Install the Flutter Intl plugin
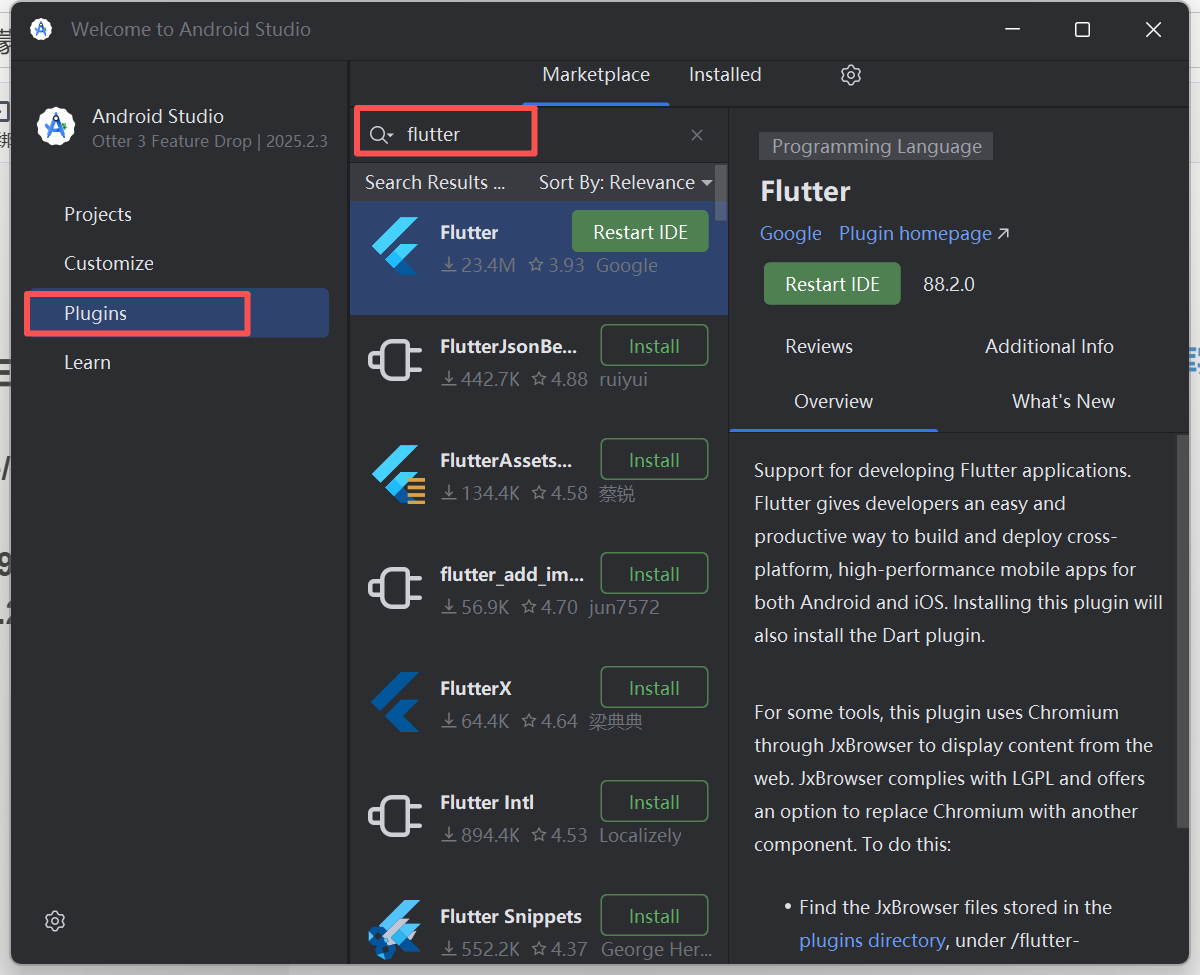 654,802
